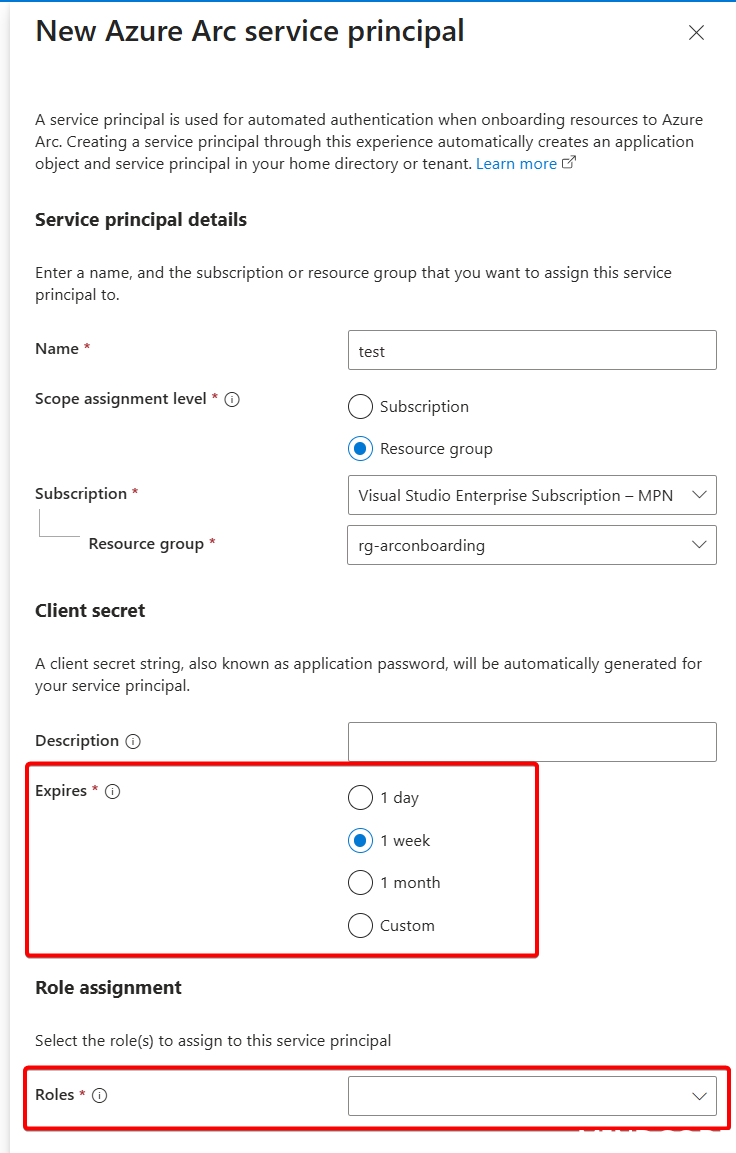Select the 1 day expiration option
The image size is (736, 1153).
coord(360,797)
